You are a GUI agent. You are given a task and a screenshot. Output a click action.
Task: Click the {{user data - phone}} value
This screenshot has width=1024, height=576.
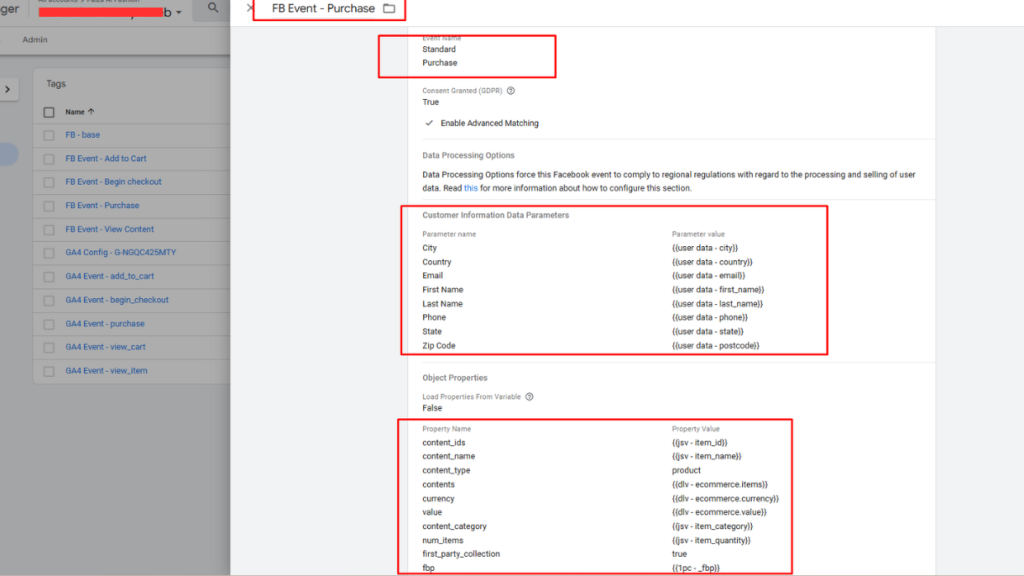click(710, 317)
